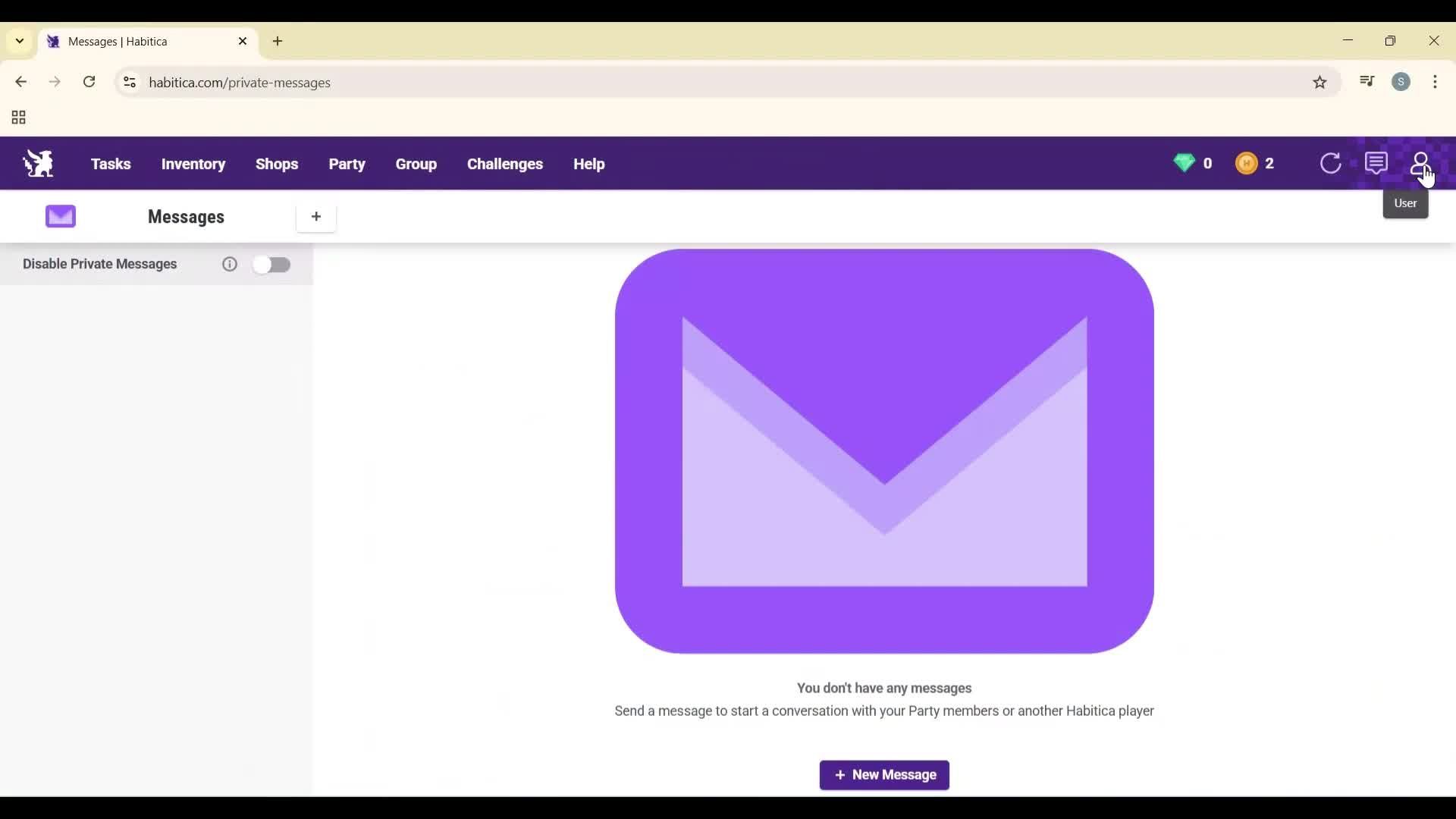
Task: Open site information settings dropdown
Action: coord(129,82)
